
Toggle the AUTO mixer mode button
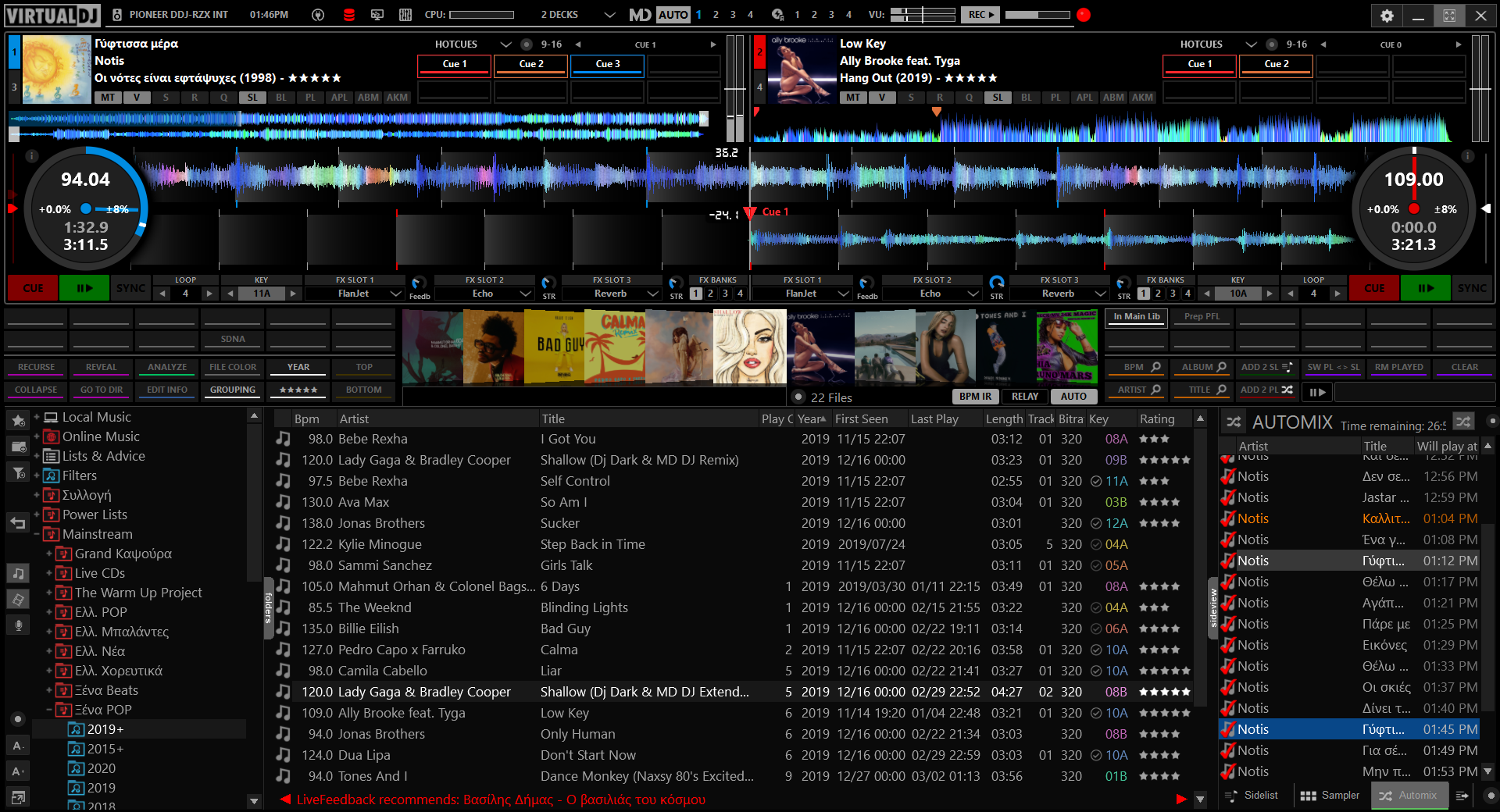(x=673, y=15)
